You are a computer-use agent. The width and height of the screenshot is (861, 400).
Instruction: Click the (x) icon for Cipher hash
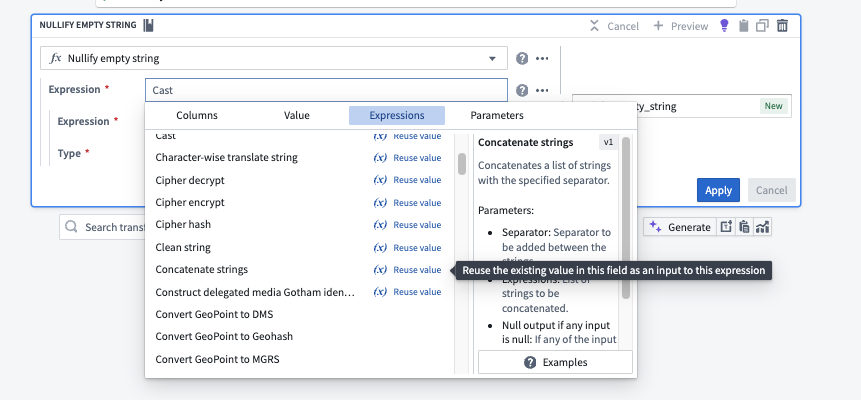click(x=380, y=225)
